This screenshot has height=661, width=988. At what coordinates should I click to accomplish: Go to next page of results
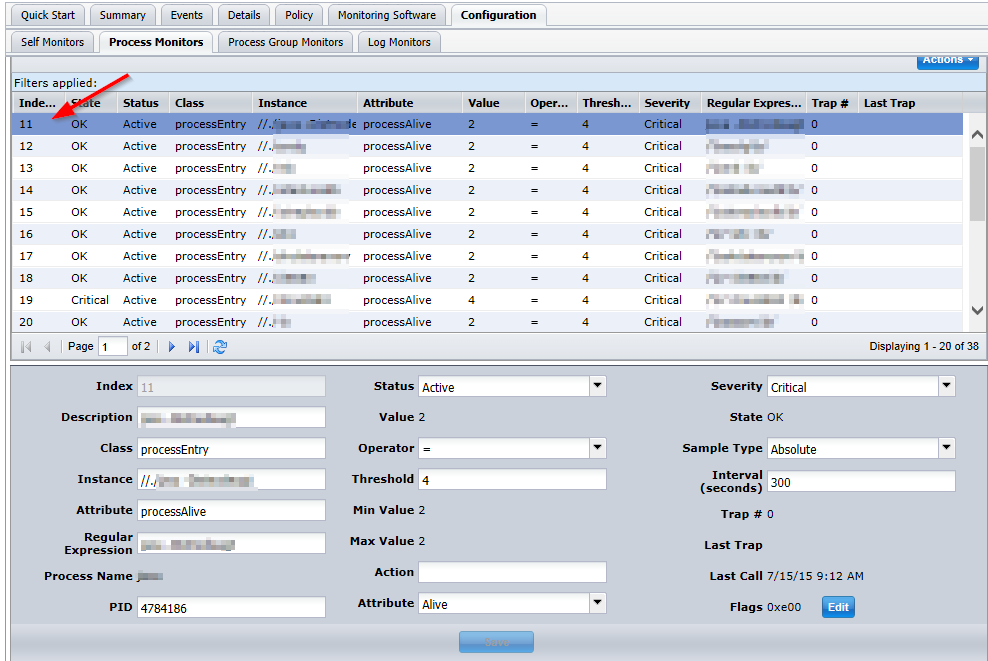pos(171,347)
